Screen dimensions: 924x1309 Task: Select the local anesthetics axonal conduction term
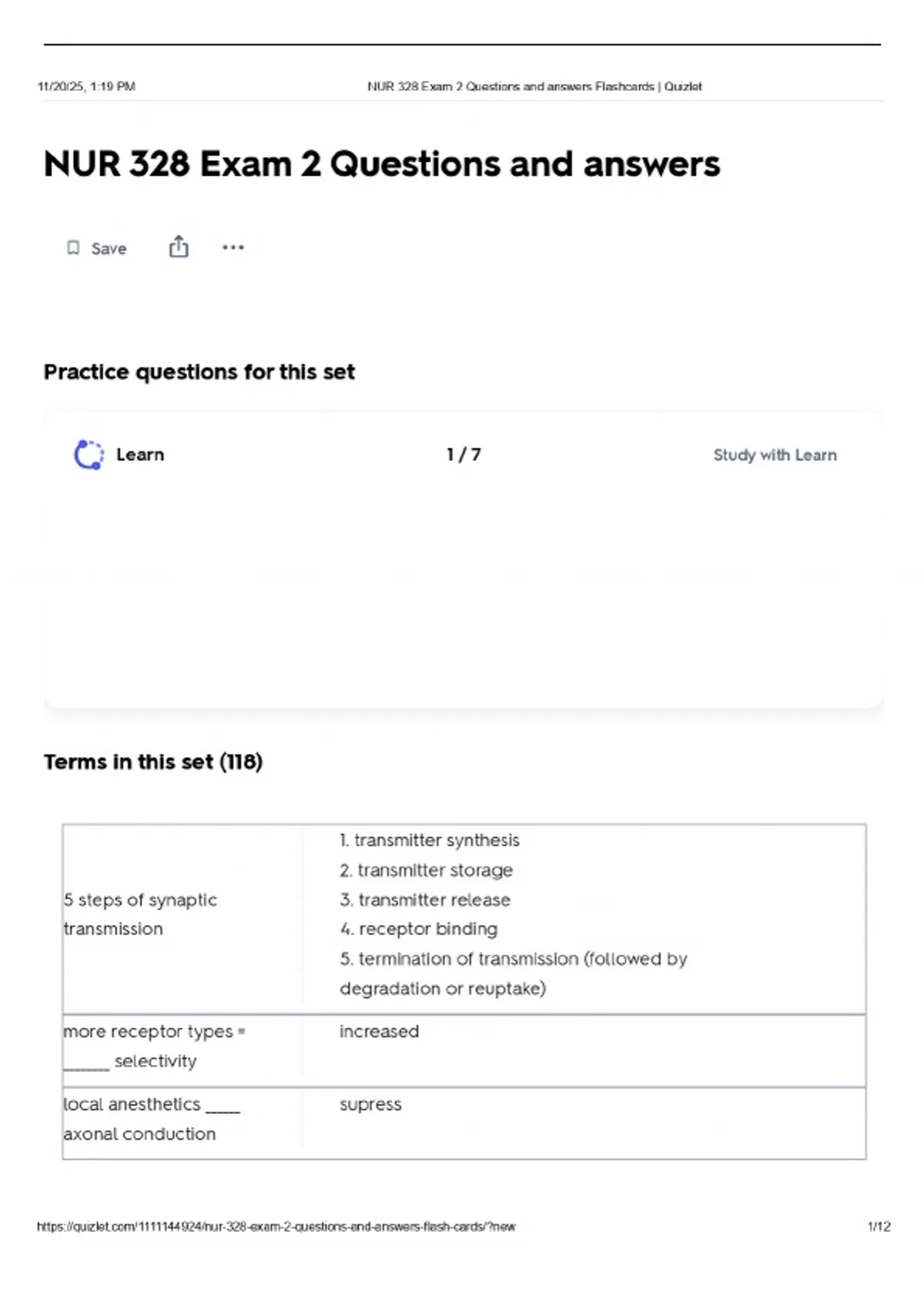152,1119
